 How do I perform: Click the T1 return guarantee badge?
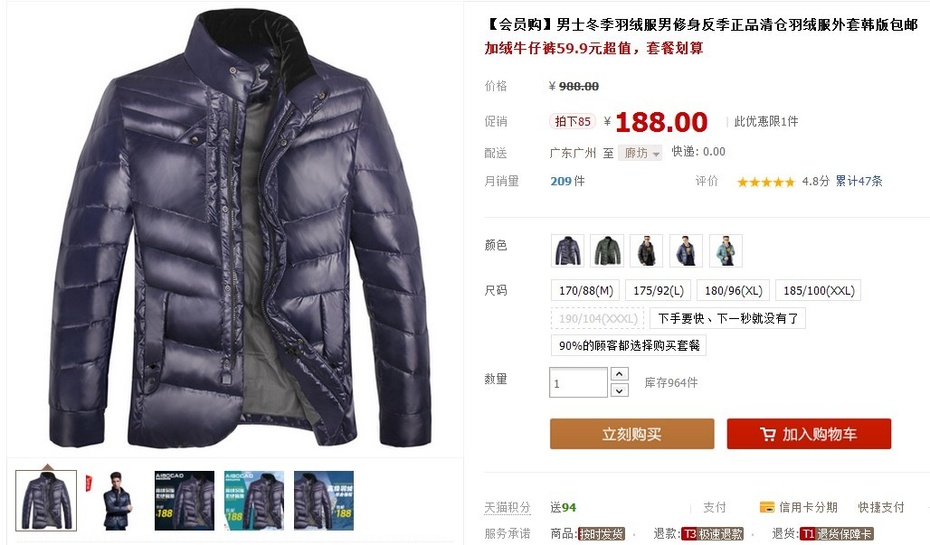836,534
